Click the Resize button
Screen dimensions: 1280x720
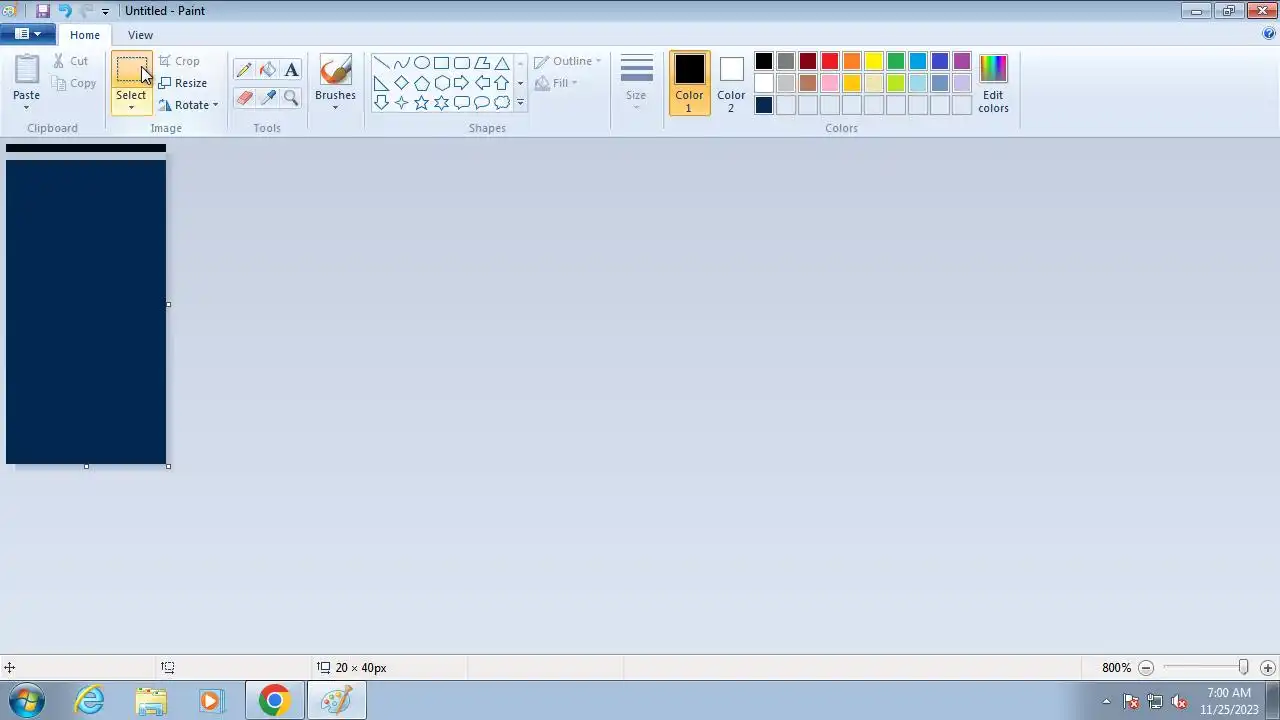(183, 83)
